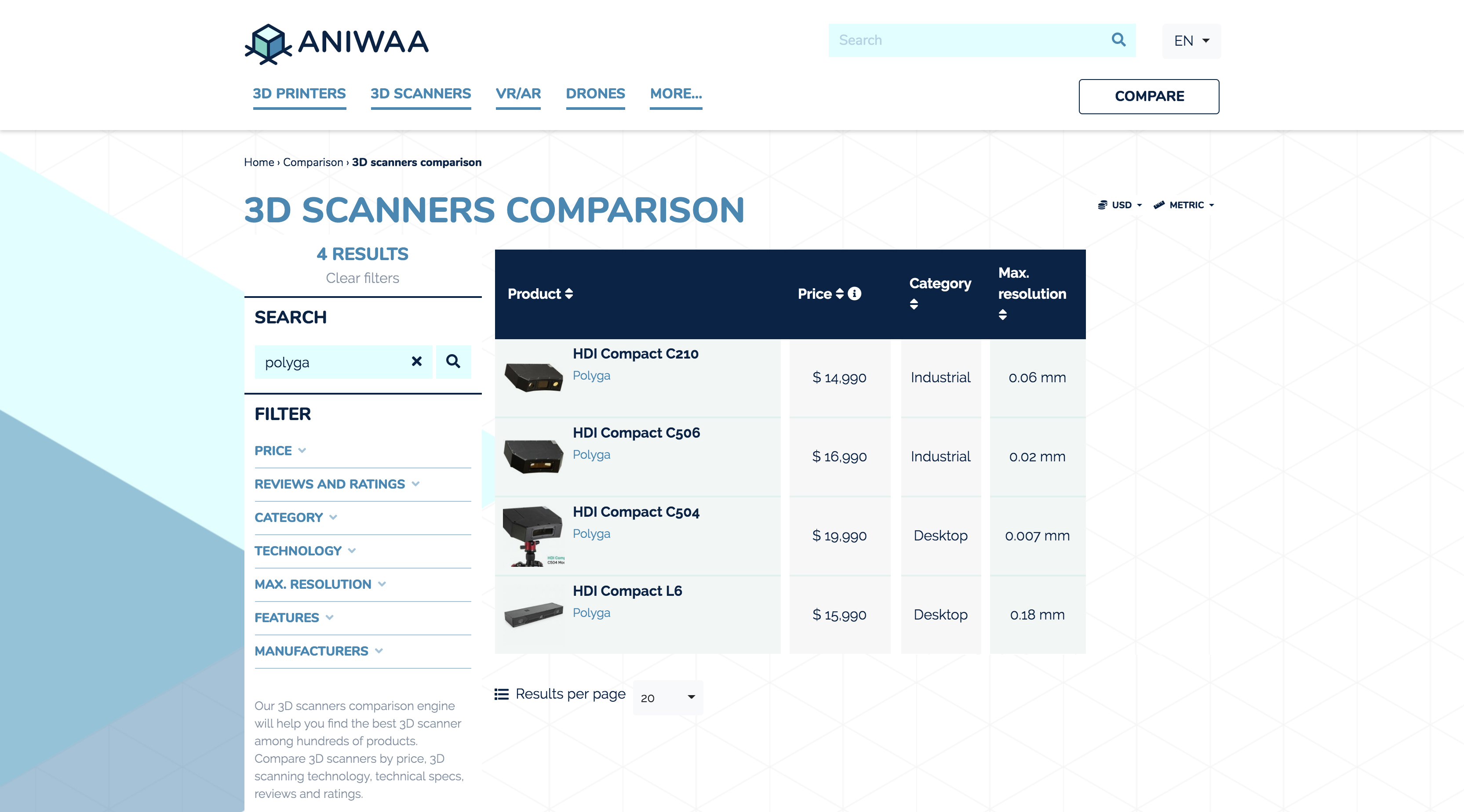Open the DRONES section in the navigation
This screenshot has width=1464, height=812.
pyautogui.click(x=595, y=94)
